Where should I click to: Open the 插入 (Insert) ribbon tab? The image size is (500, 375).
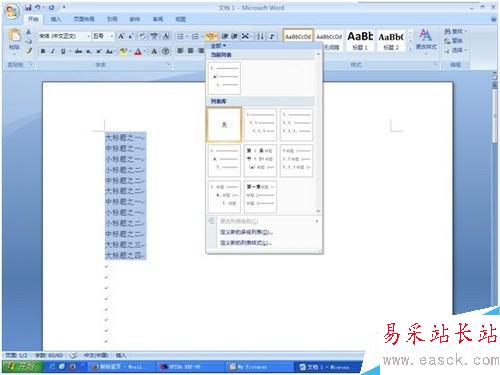[56, 19]
